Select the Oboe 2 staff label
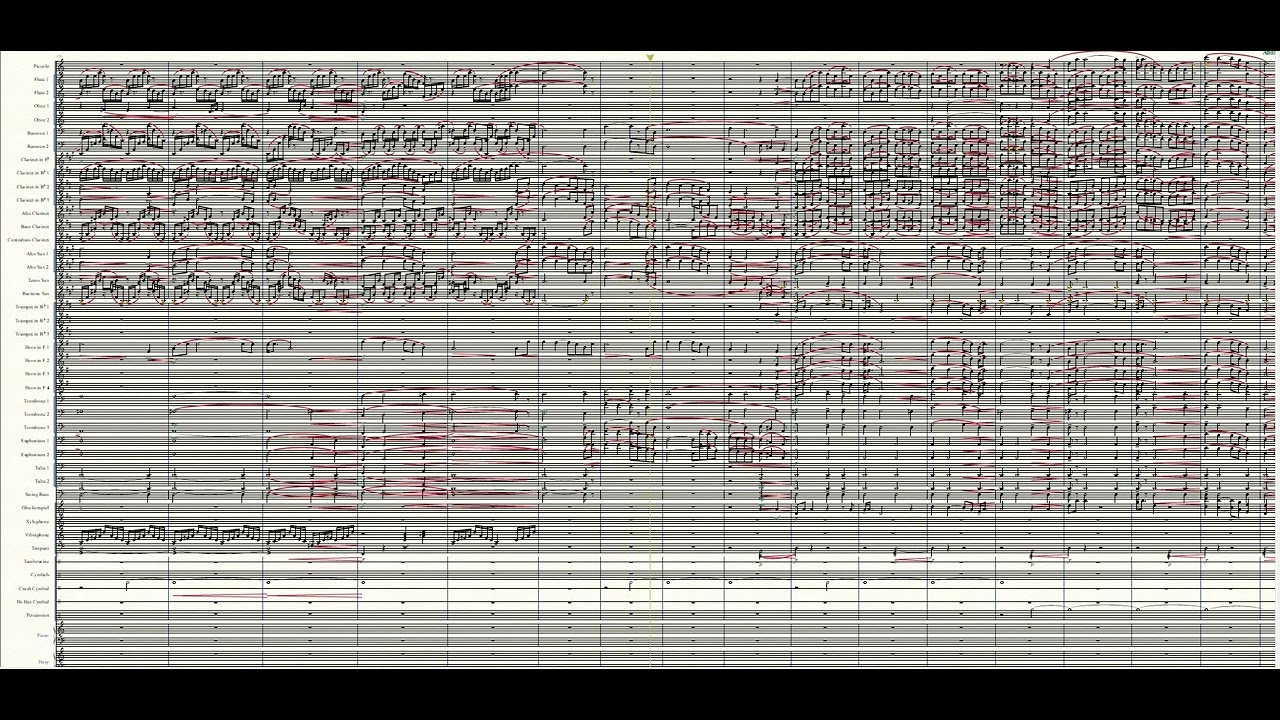1280x720 pixels. click(41, 120)
